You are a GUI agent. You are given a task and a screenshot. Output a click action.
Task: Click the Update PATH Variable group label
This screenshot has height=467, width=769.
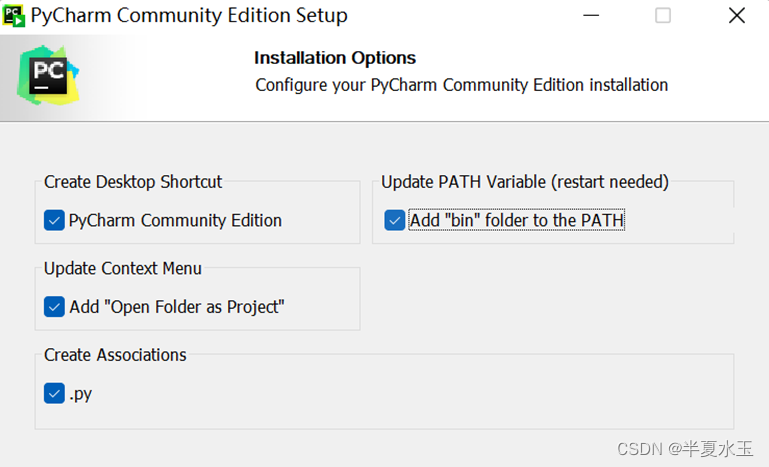[525, 182]
